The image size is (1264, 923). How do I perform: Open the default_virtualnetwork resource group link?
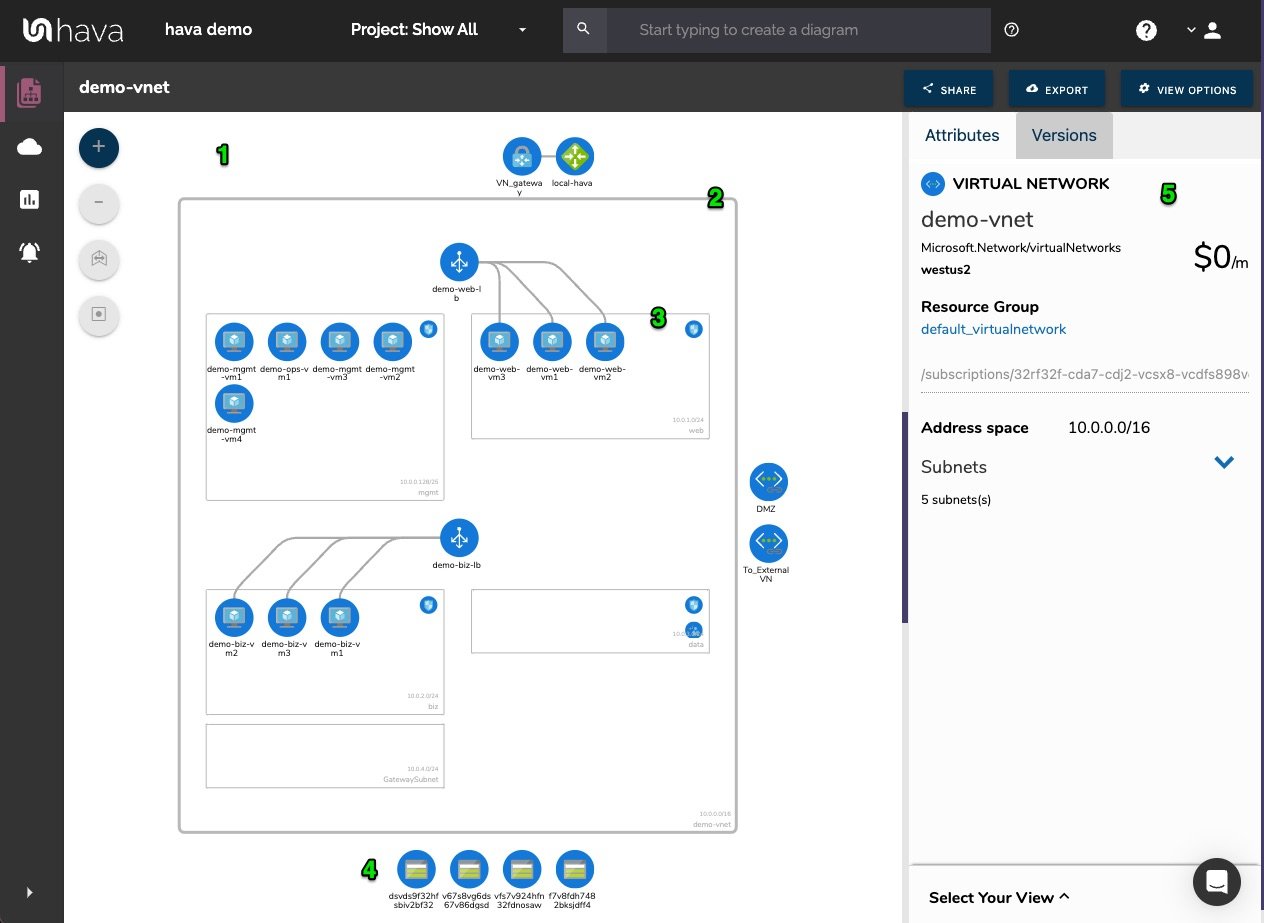(x=993, y=328)
